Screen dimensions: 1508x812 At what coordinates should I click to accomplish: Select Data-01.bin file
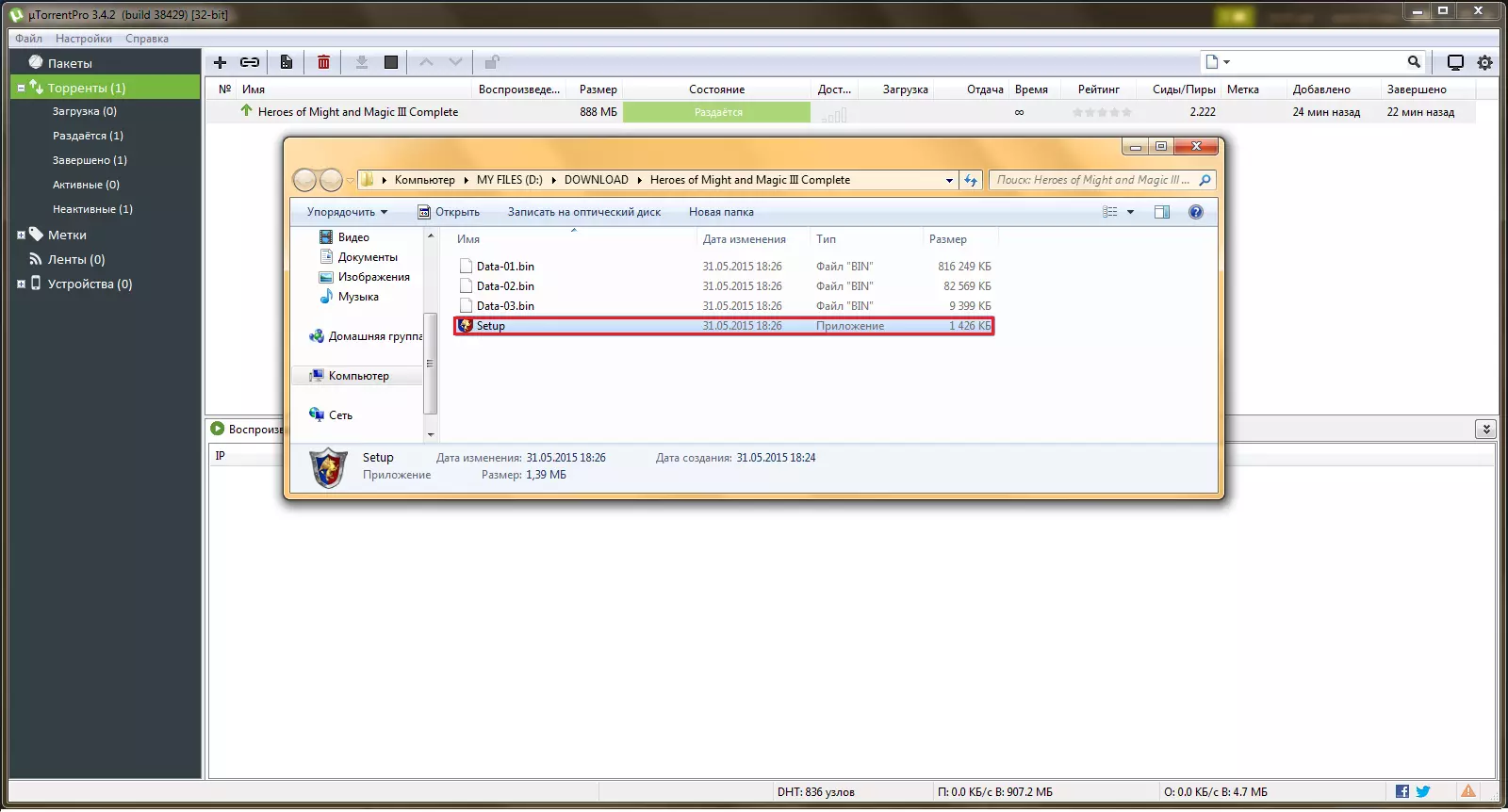(x=723, y=267)
